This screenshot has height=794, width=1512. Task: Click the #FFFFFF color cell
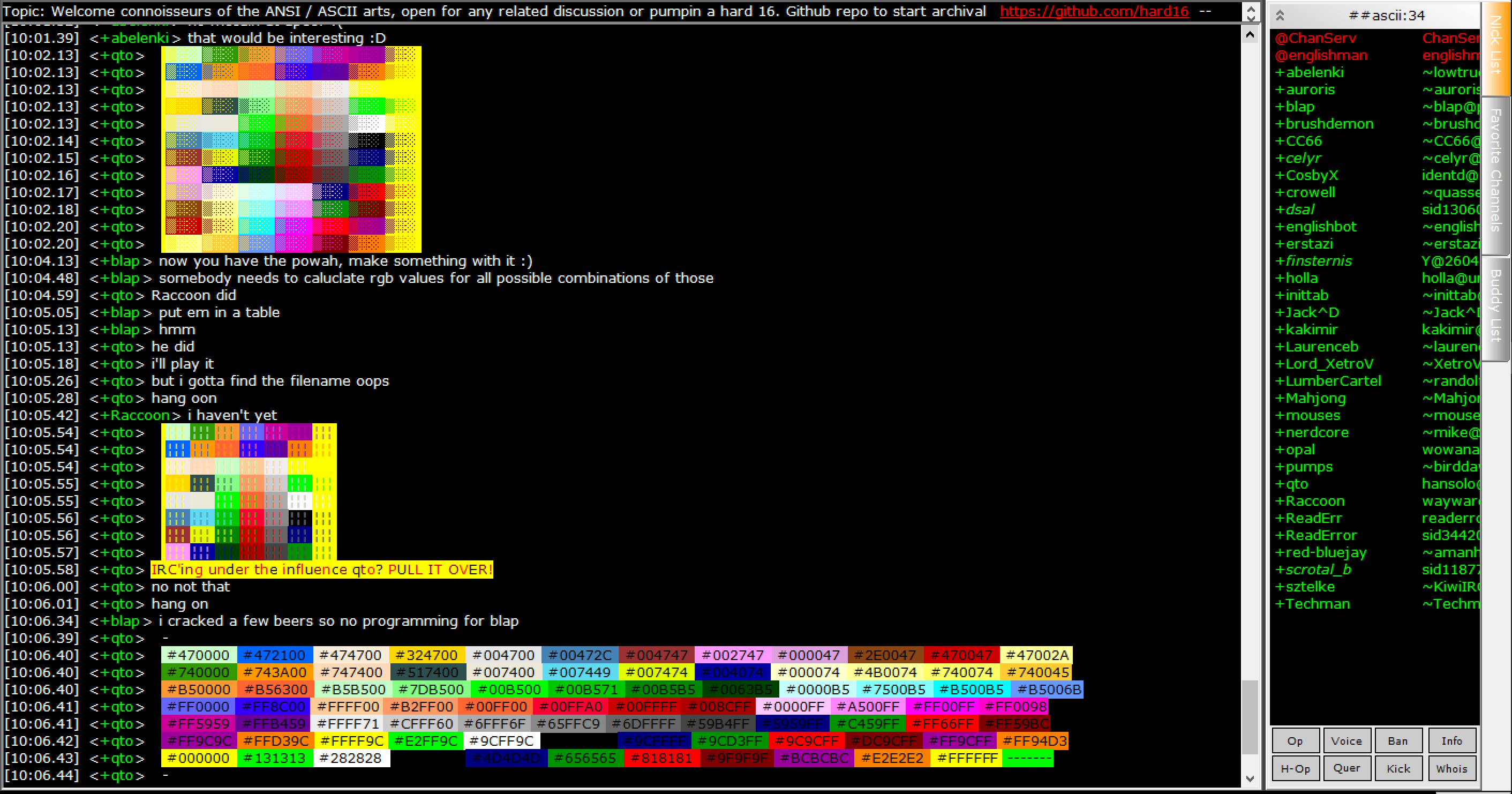967,758
